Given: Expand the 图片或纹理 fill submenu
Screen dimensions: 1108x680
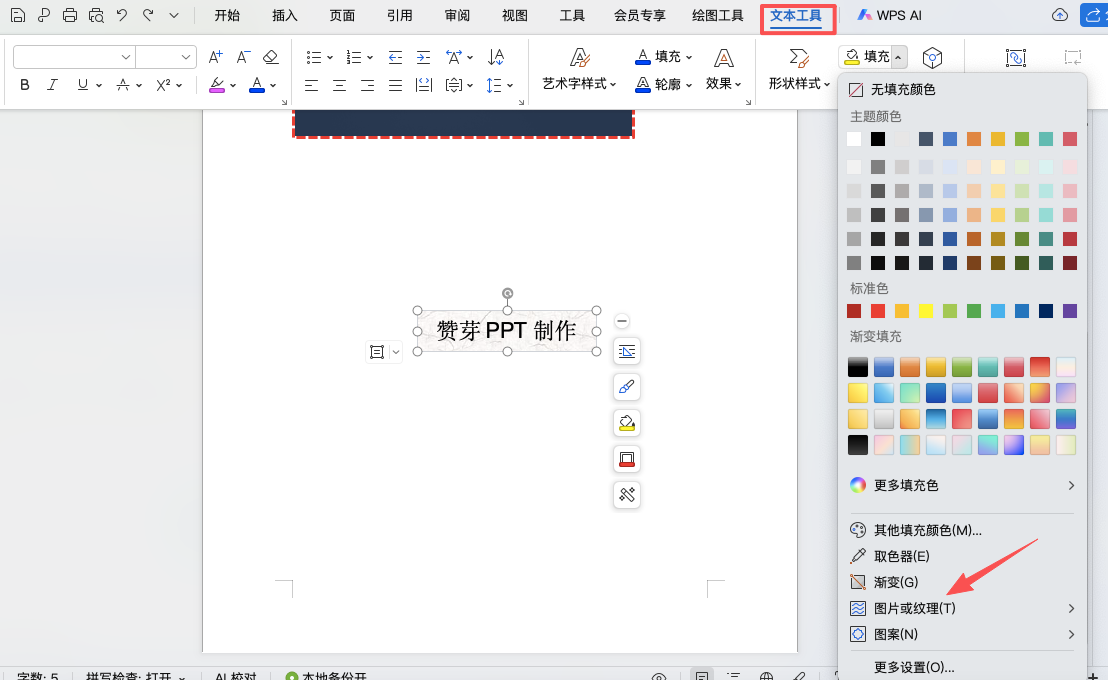Looking at the screenshot, I should 913,607.
